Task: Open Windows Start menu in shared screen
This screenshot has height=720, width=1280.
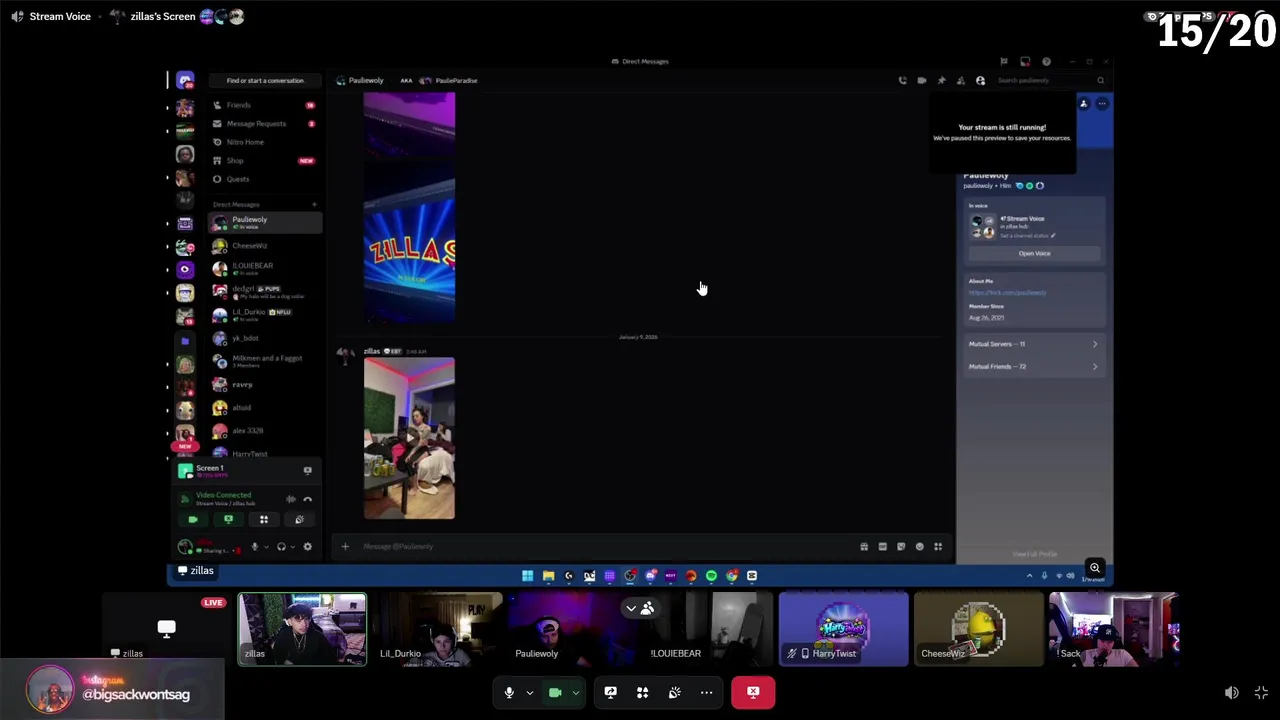Action: (x=527, y=576)
